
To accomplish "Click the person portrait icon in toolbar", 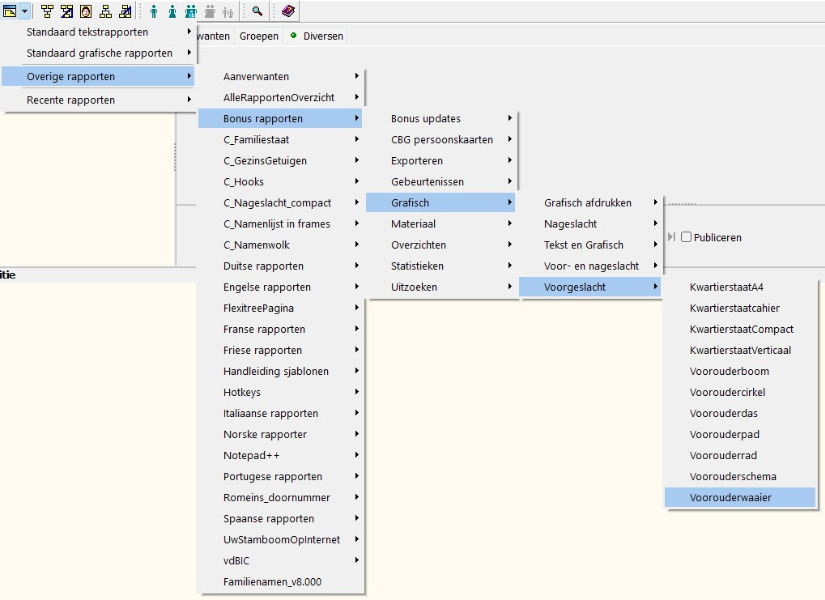I will pos(85,10).
